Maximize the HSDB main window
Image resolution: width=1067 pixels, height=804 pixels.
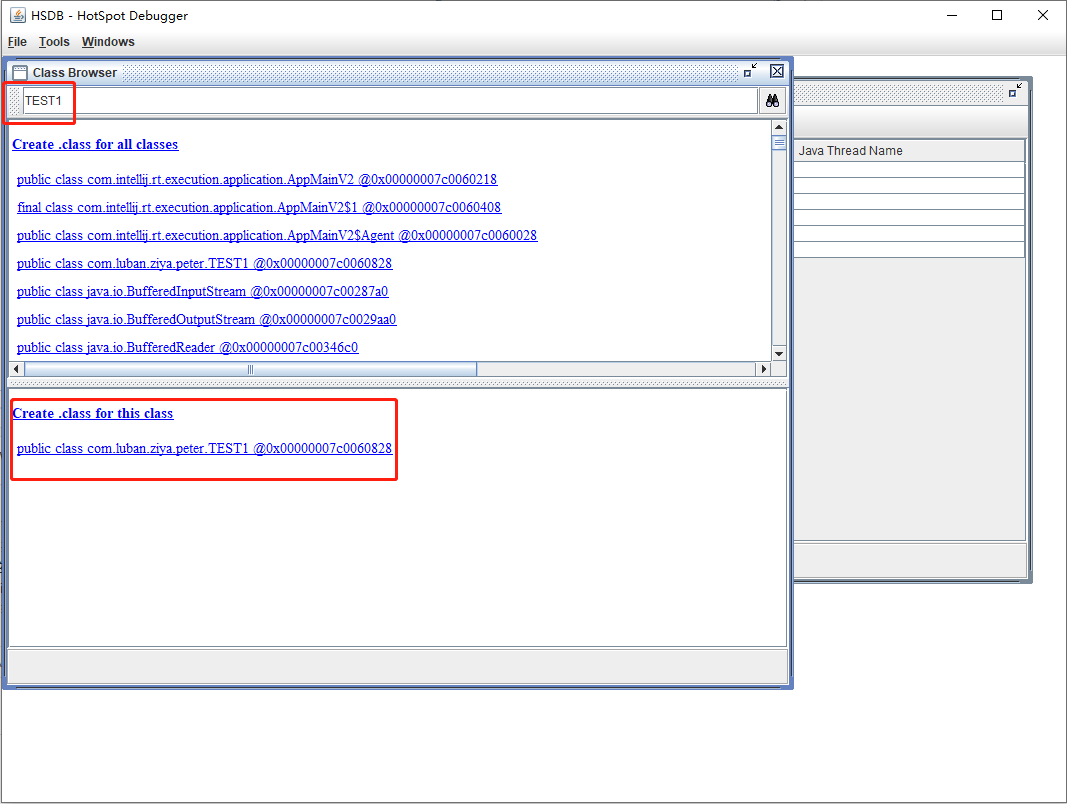[x=997, y=15]
